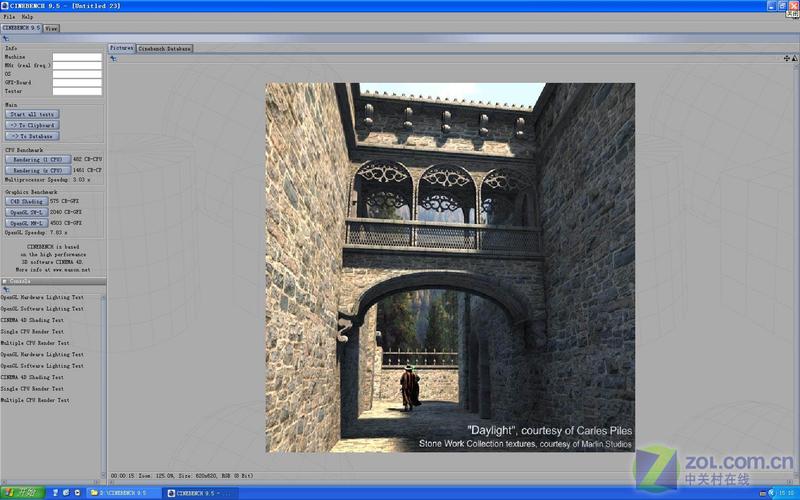The width and height of the screenshot is (800, 500).
Task: Click the '2040 CB-GFX' OpenGL SW-L result
Action: point(66,212)
